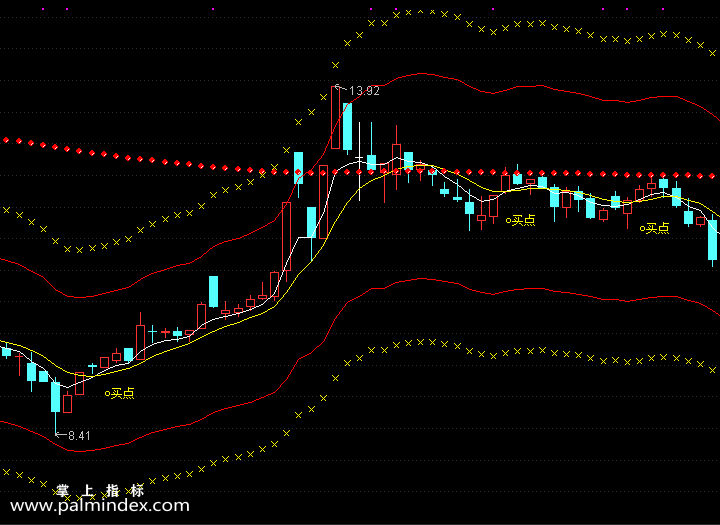Select the middle 买点 buy signal label

pyautogui.click(x=521, y=220)
